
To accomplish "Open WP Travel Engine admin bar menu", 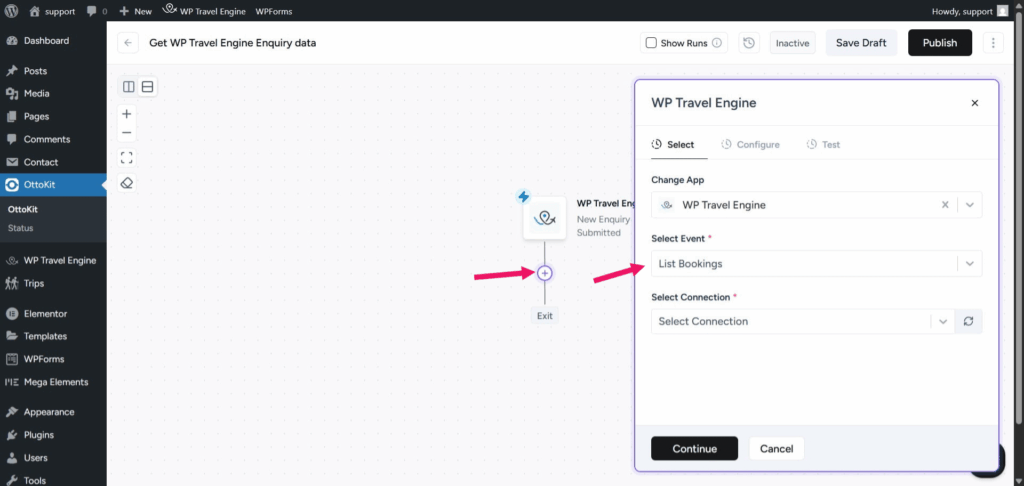I will [x=204, y=11].
